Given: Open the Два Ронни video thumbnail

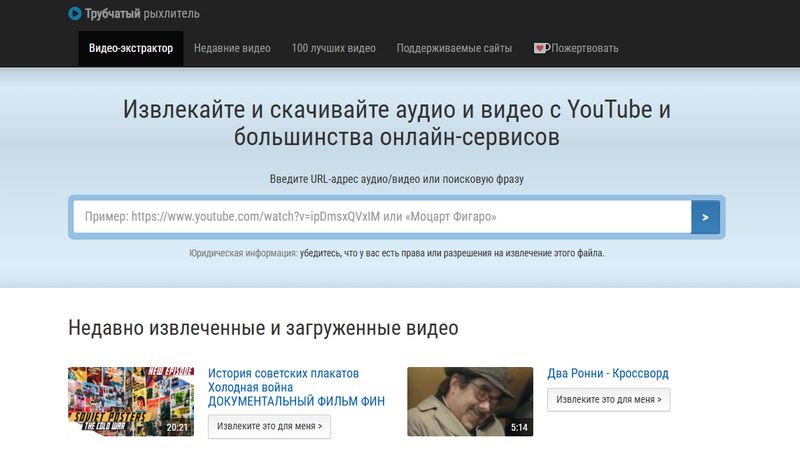Looking at the screenshot, I should coord(470,401).
